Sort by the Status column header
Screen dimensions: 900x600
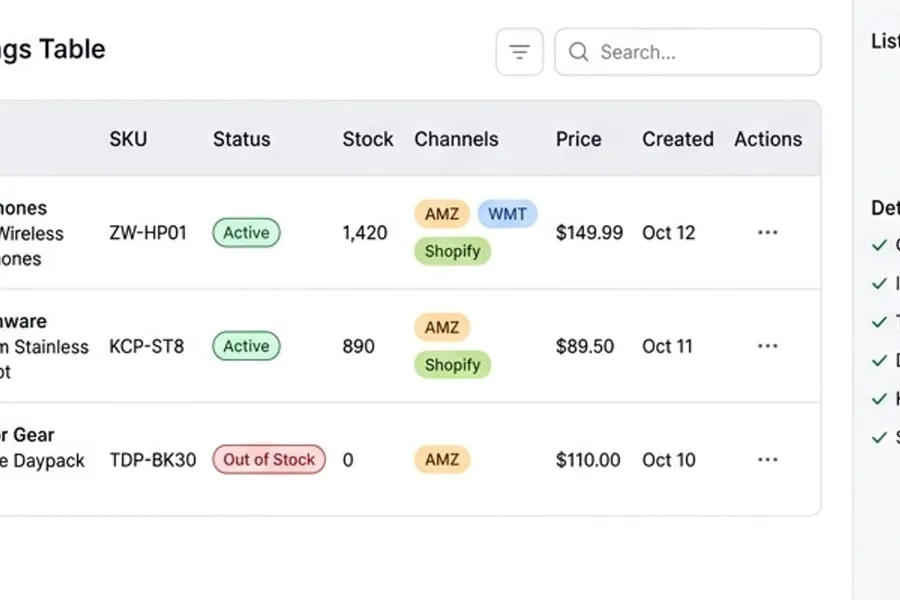click(241, 139)
